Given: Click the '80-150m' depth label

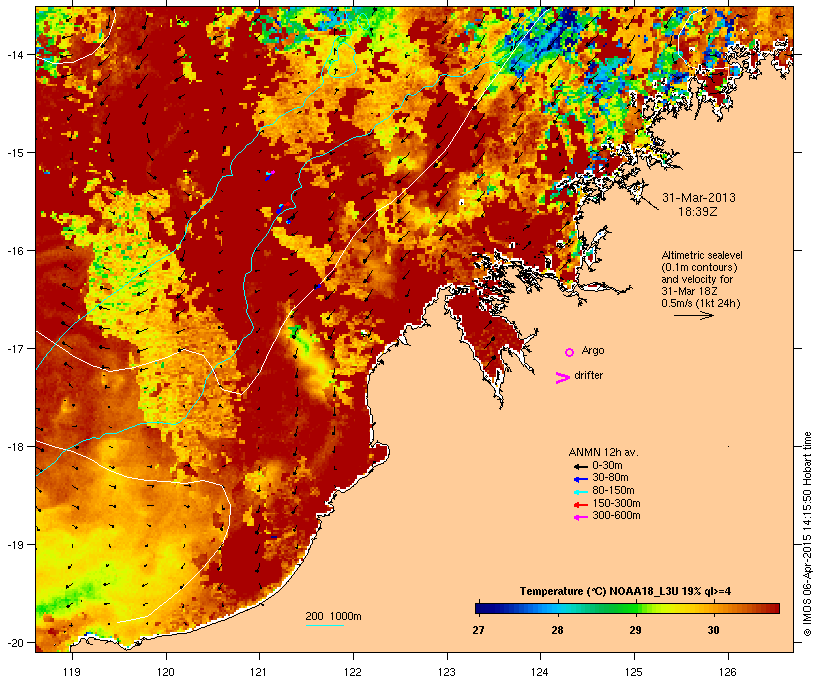Looking at the screenshot, I should pyautogui.click(x=613, y=491).
